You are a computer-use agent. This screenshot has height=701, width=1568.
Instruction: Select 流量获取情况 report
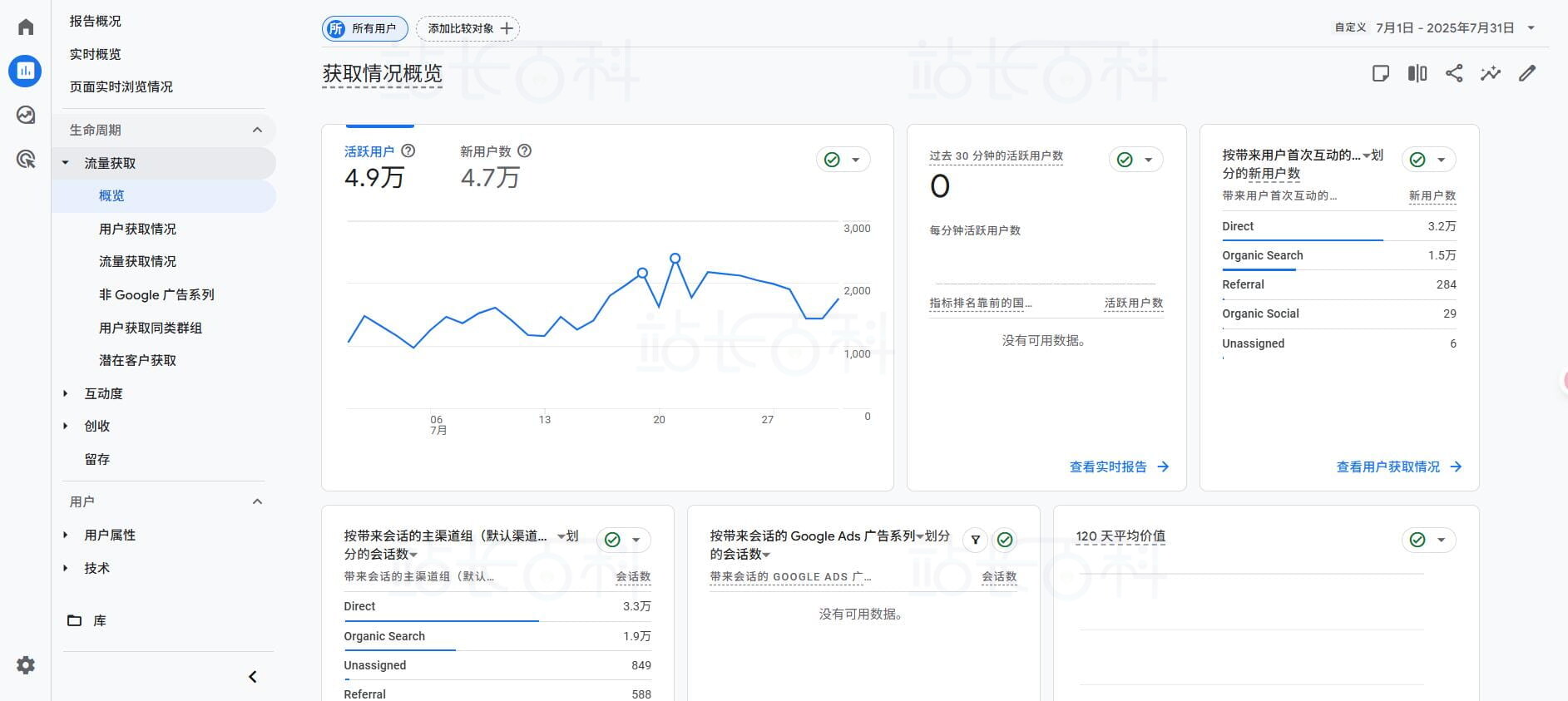tap(137, 261)
